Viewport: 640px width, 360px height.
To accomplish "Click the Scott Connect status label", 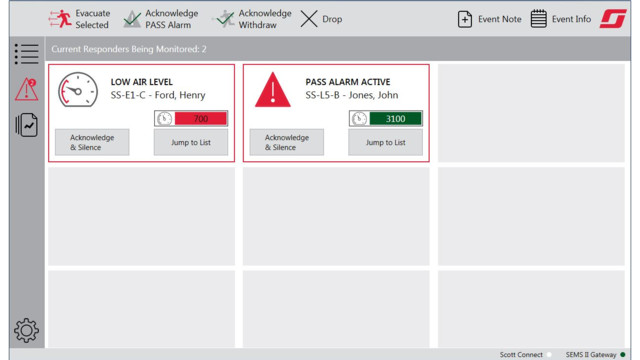I will [x=521, y=355].
